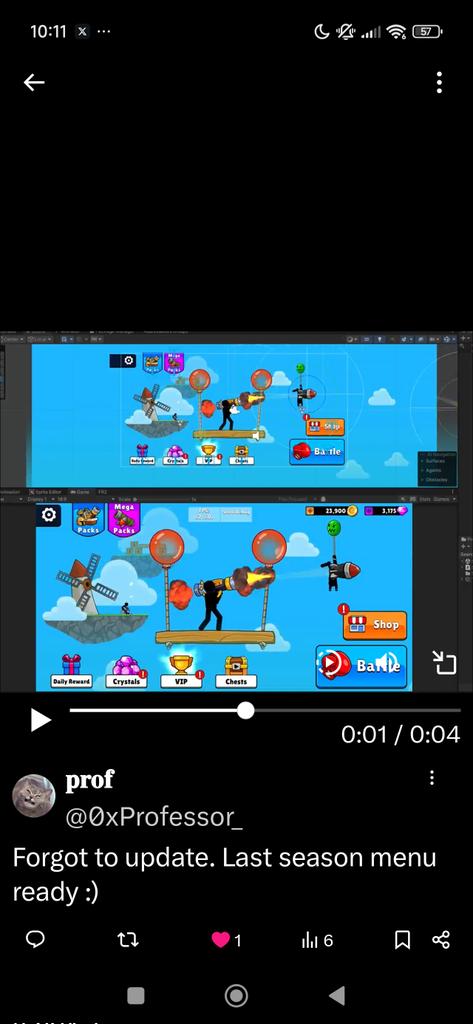Click the 0:01 / 0:04 time display
Viewport: 473px width, 1024px height.
point(400,735)
